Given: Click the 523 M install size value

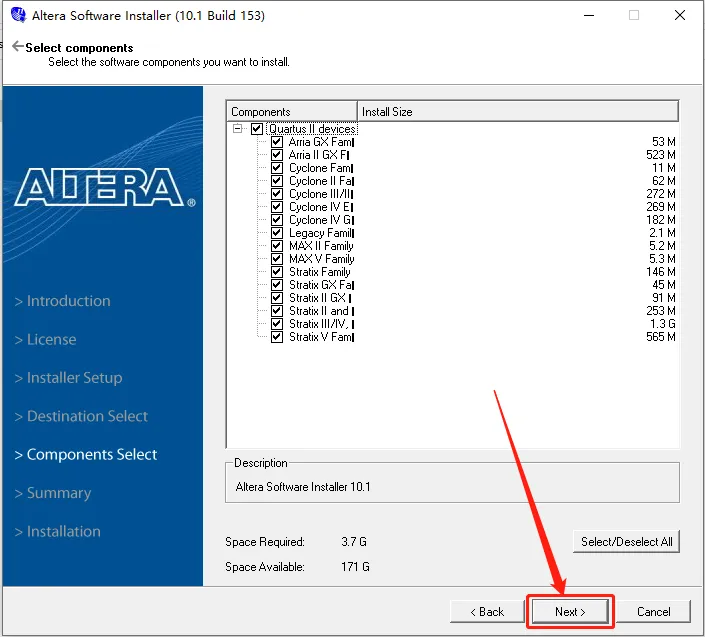Looking at the screenshot, I should click(660, 155).
